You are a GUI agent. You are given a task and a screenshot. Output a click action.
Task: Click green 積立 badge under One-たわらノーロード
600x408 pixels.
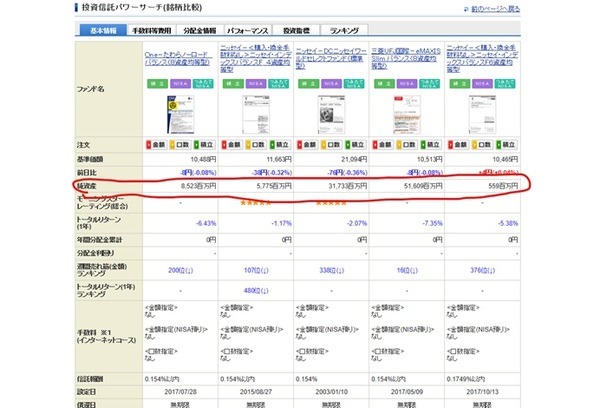pos(157,83)
